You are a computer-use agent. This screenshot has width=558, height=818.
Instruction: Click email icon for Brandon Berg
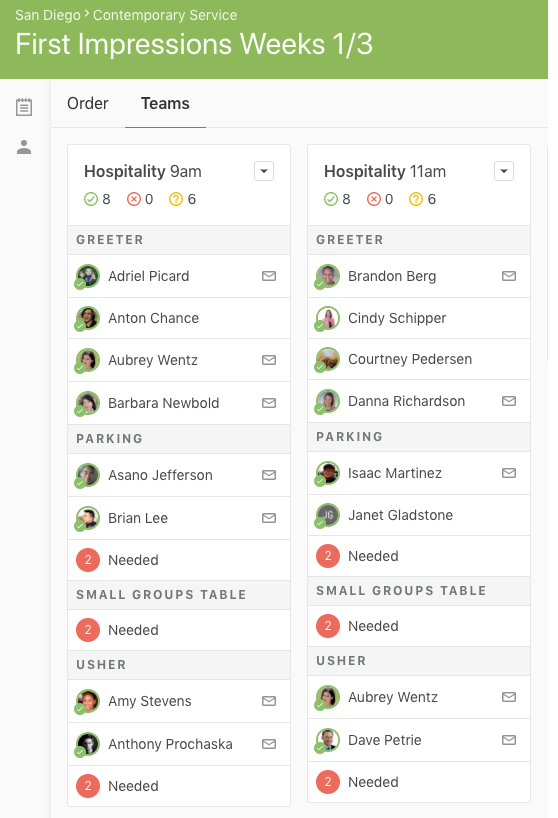[x=509, y=276]
